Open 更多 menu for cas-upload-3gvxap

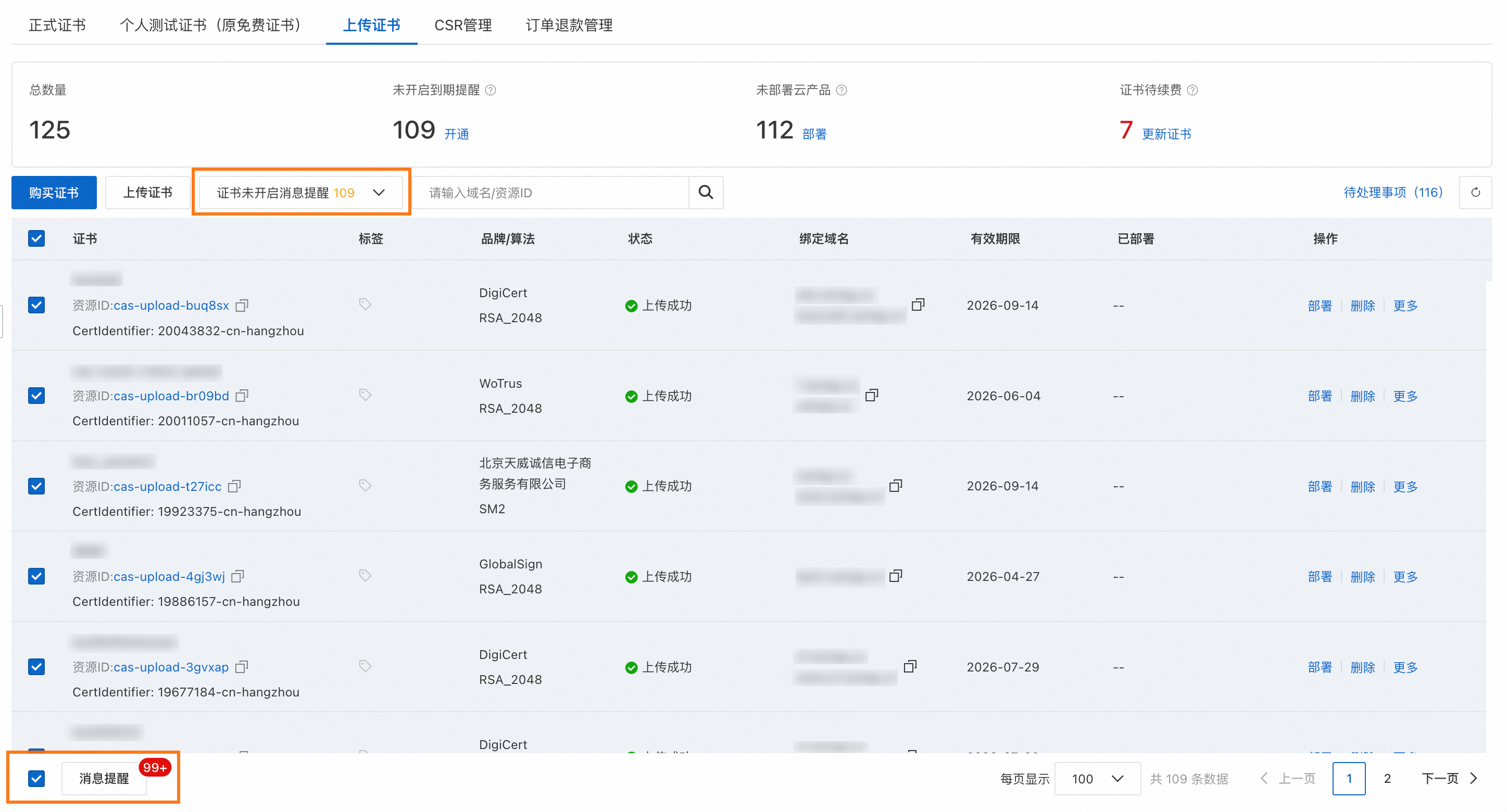(1405, 668)
